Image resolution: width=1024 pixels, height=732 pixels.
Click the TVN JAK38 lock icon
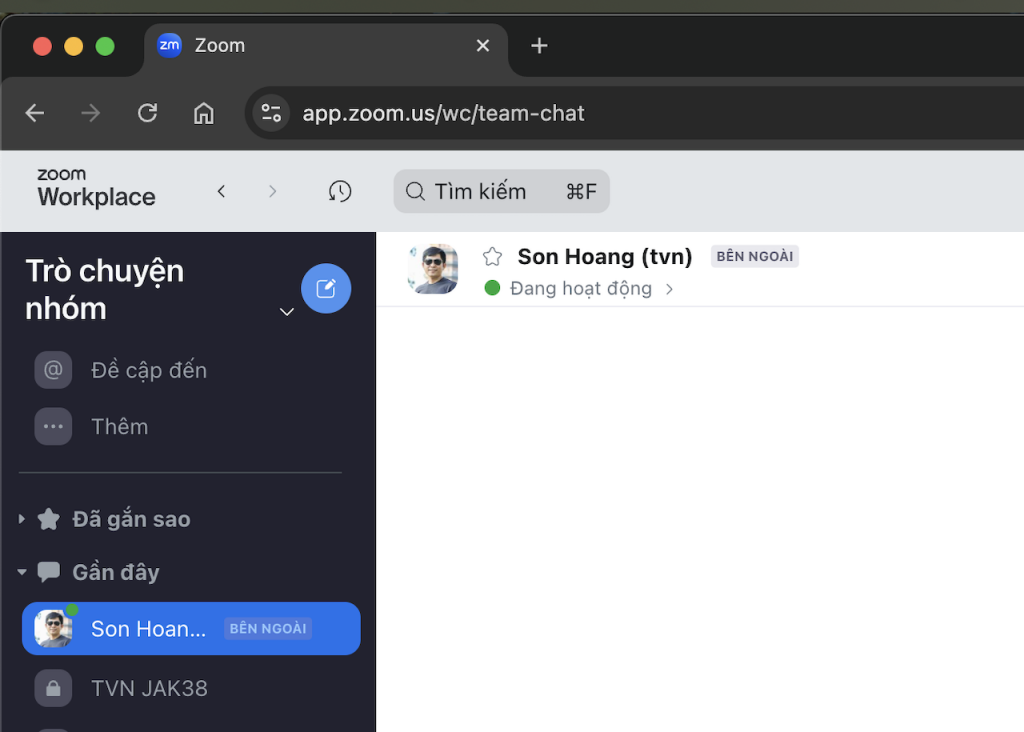[54, 688]
